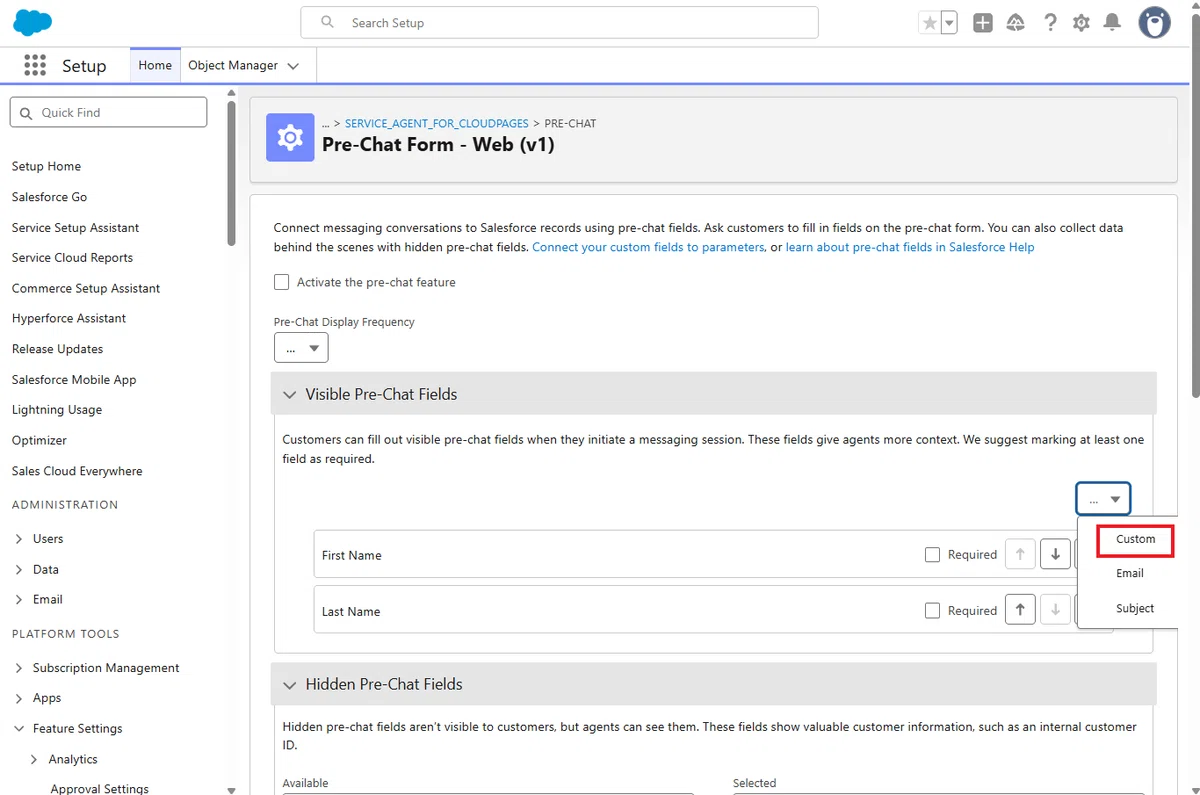Open Commerce Setup Assistant
This screenshot has width=1200, height=795.
click(x=86, y=288)
